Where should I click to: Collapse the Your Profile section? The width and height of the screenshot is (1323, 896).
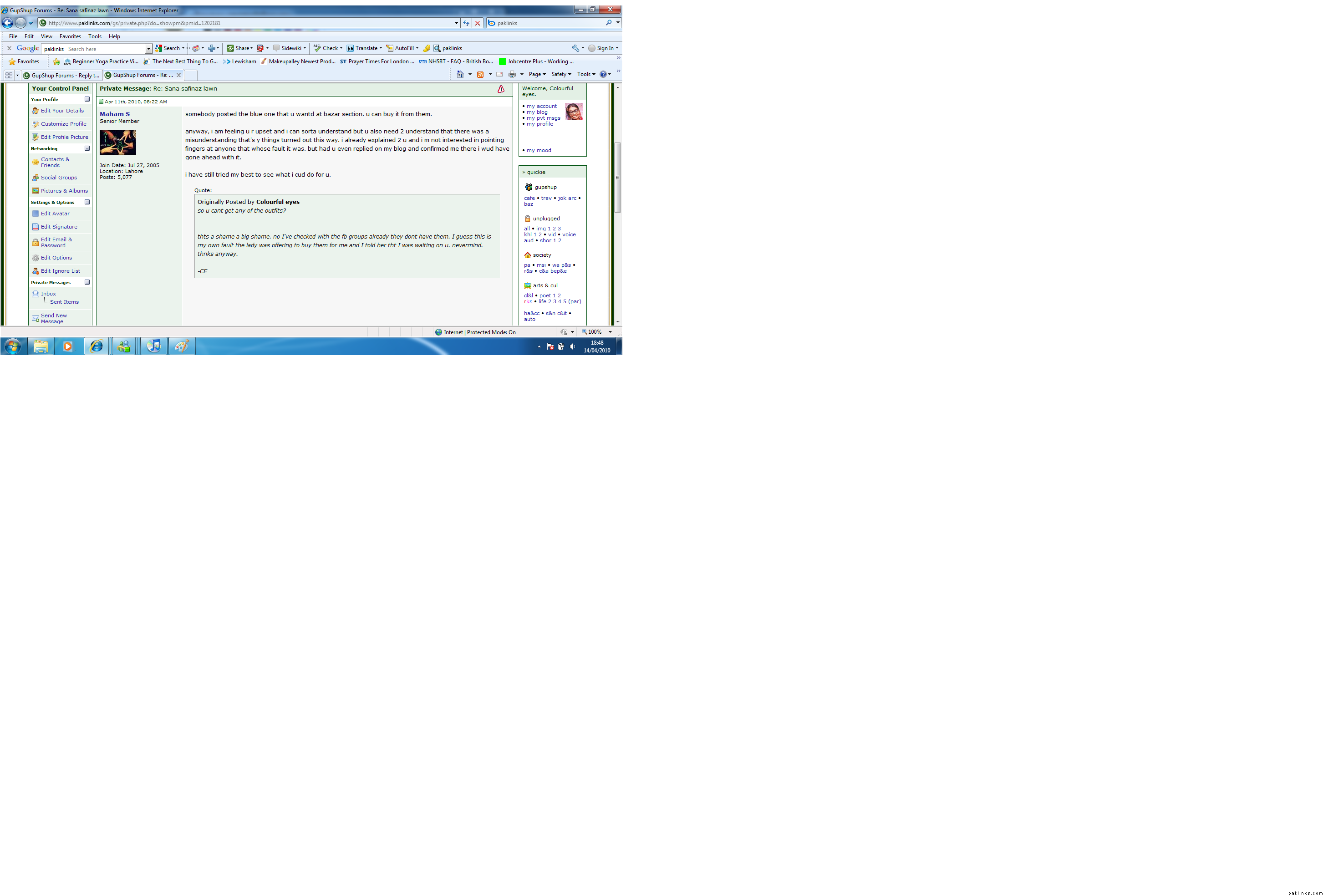coord(87,99)
